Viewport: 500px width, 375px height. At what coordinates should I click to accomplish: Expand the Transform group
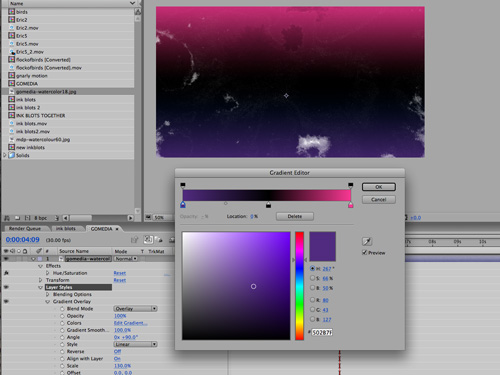[x=40, y=280]
